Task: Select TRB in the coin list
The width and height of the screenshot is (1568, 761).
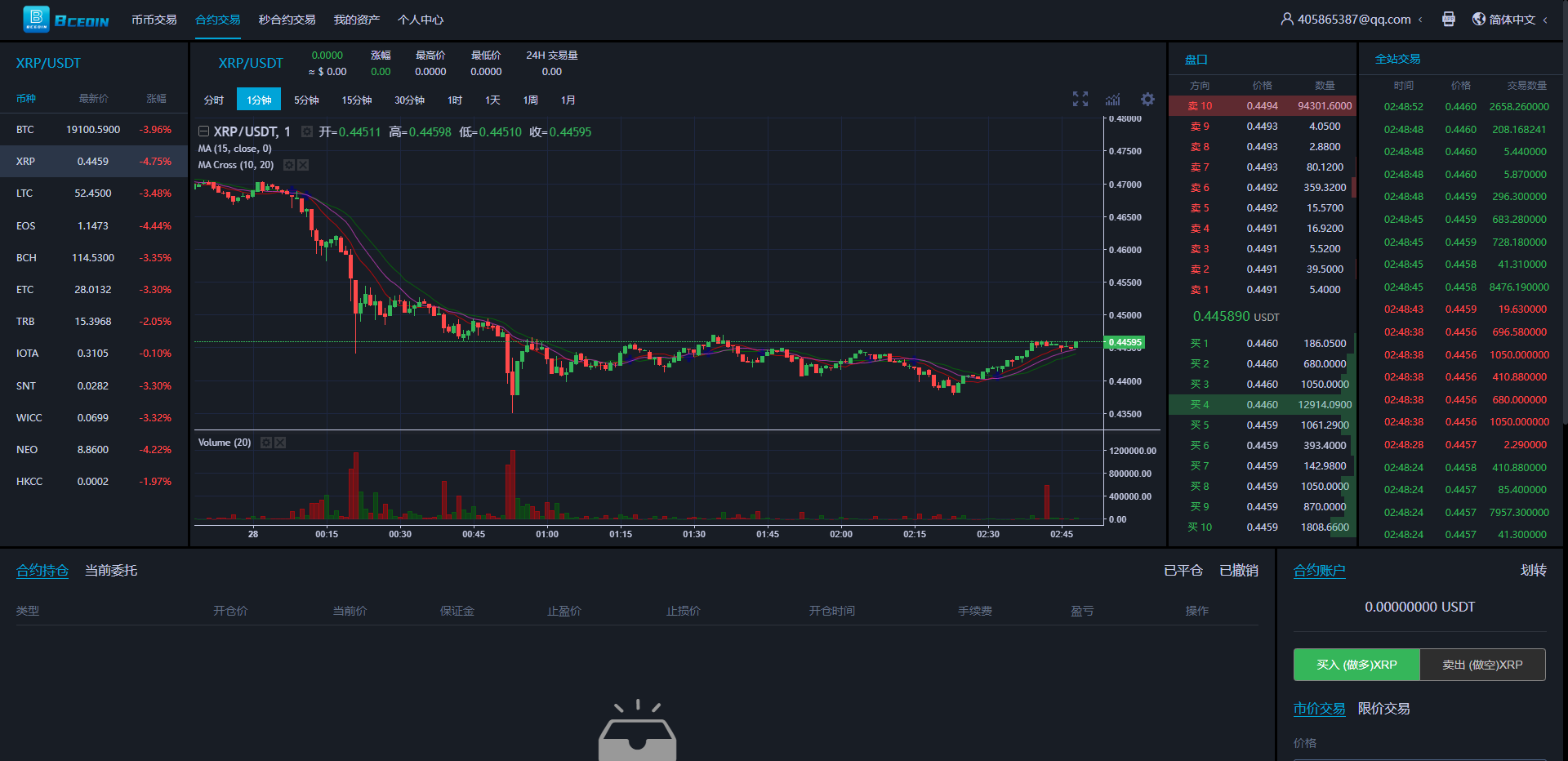Action: point(94,322)
